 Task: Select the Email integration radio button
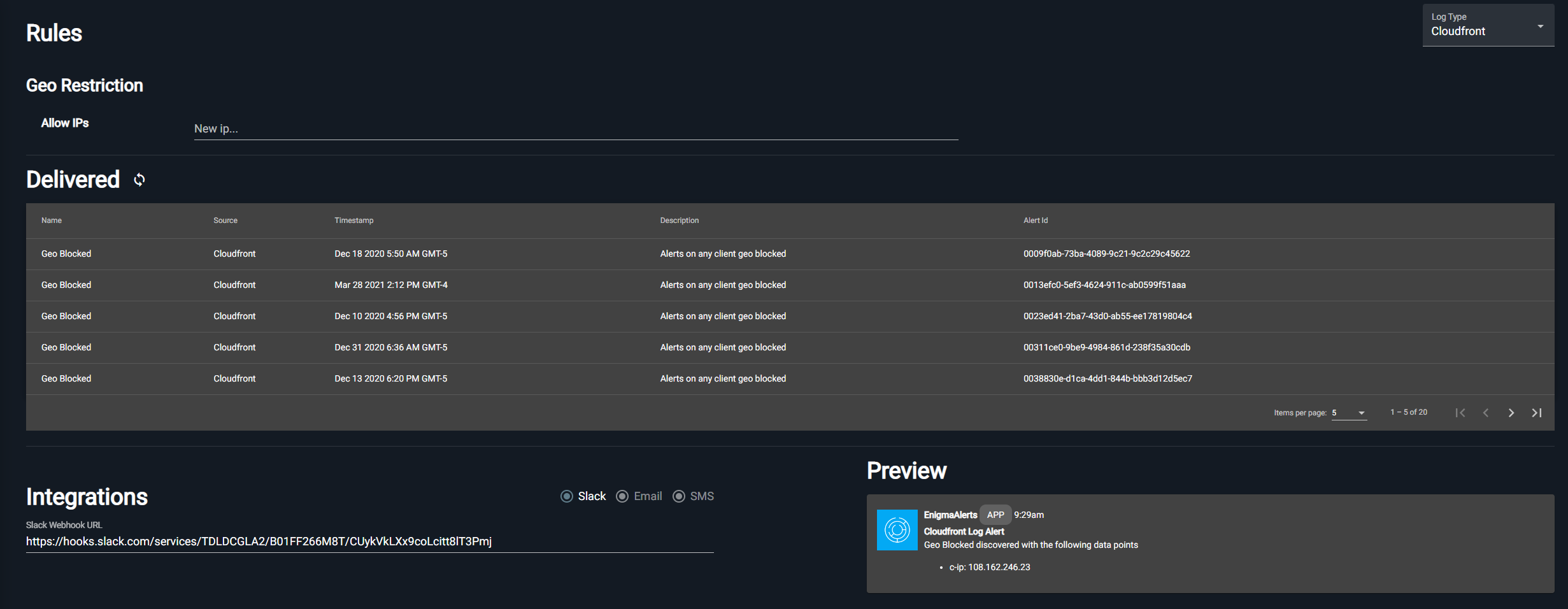(x=622, y=496)
